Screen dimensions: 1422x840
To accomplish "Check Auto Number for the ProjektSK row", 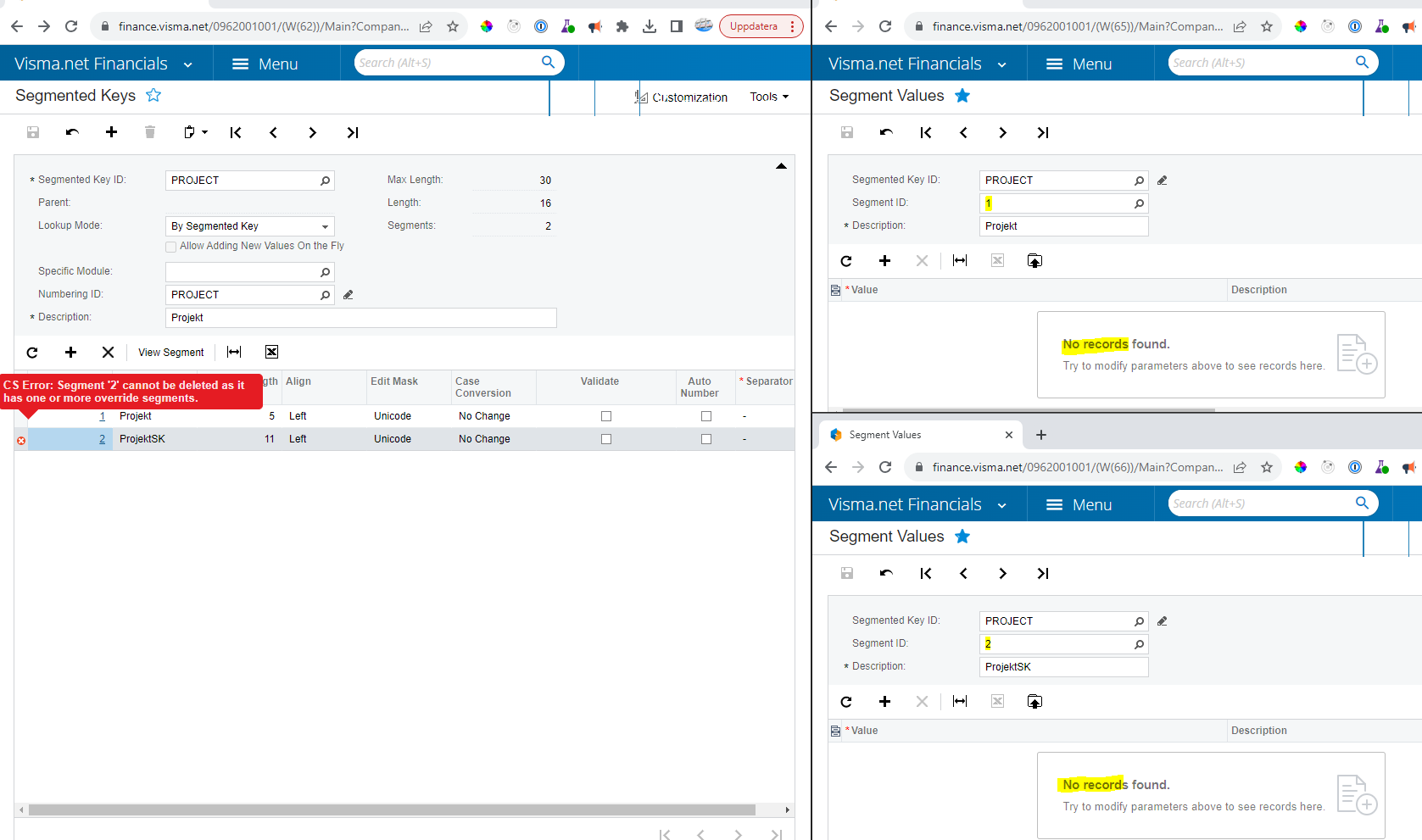I will coord(705,438).
